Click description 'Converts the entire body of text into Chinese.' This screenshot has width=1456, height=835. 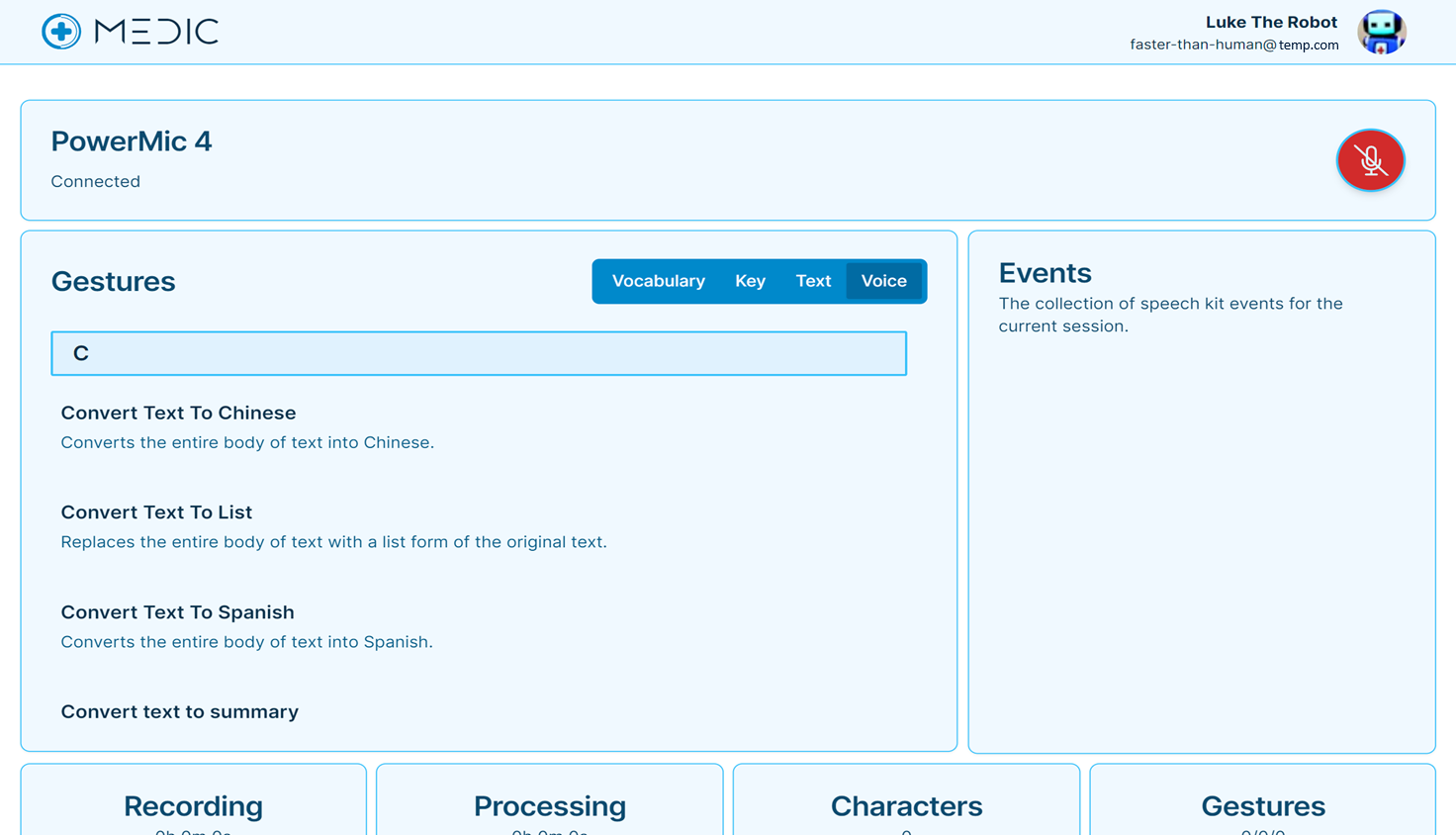click(x=247, y=442)
